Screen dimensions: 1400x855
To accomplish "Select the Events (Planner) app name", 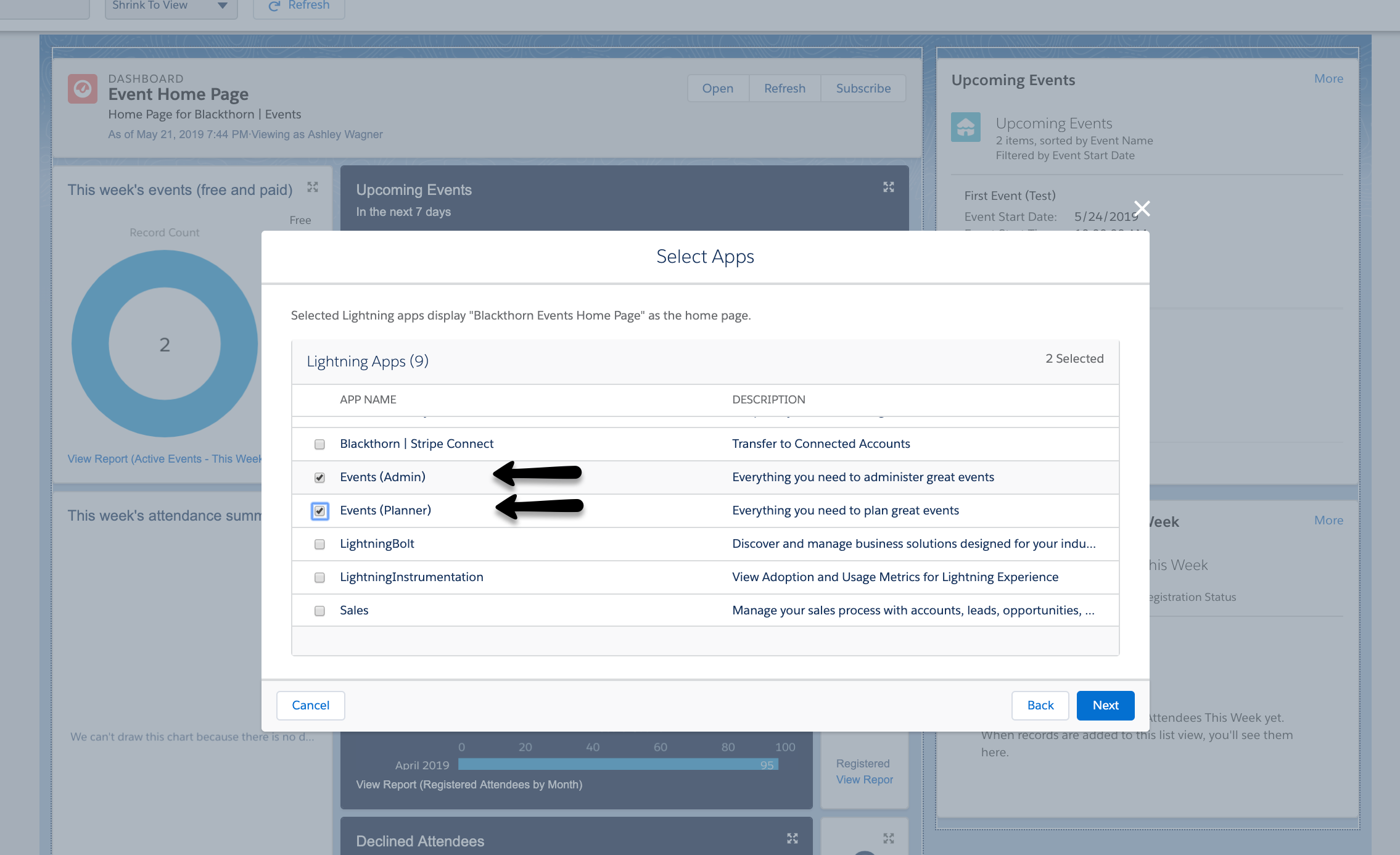I will tap(385, 510).
